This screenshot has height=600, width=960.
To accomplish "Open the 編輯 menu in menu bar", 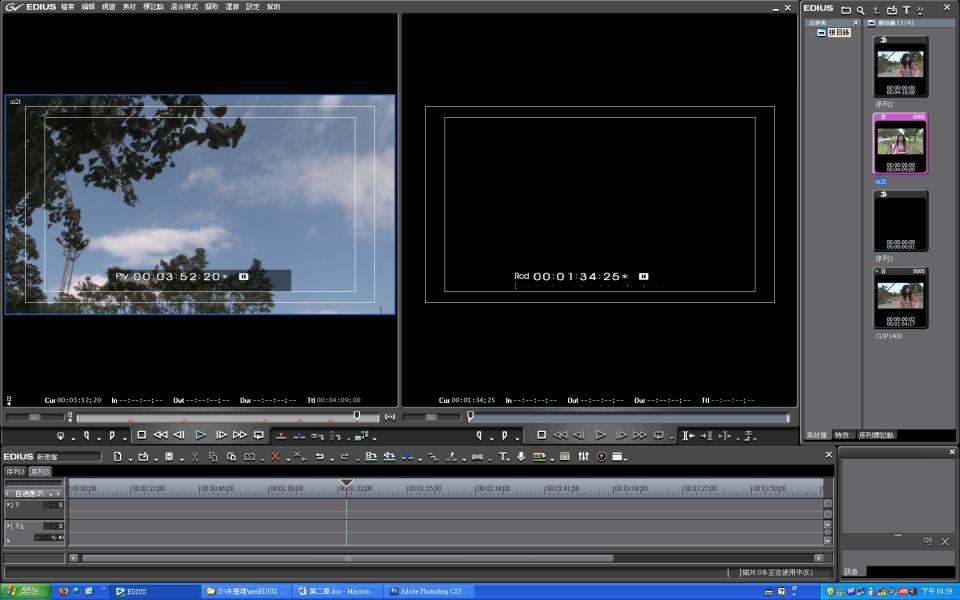I will 87,7.
